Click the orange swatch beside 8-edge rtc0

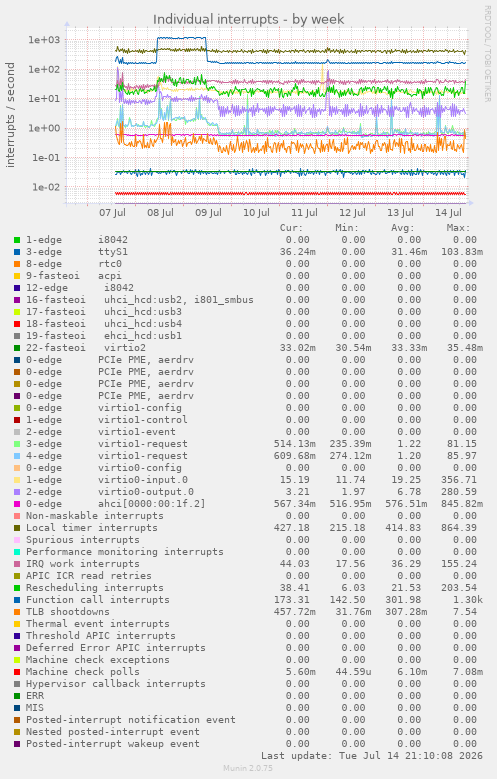tap(17, 264)
